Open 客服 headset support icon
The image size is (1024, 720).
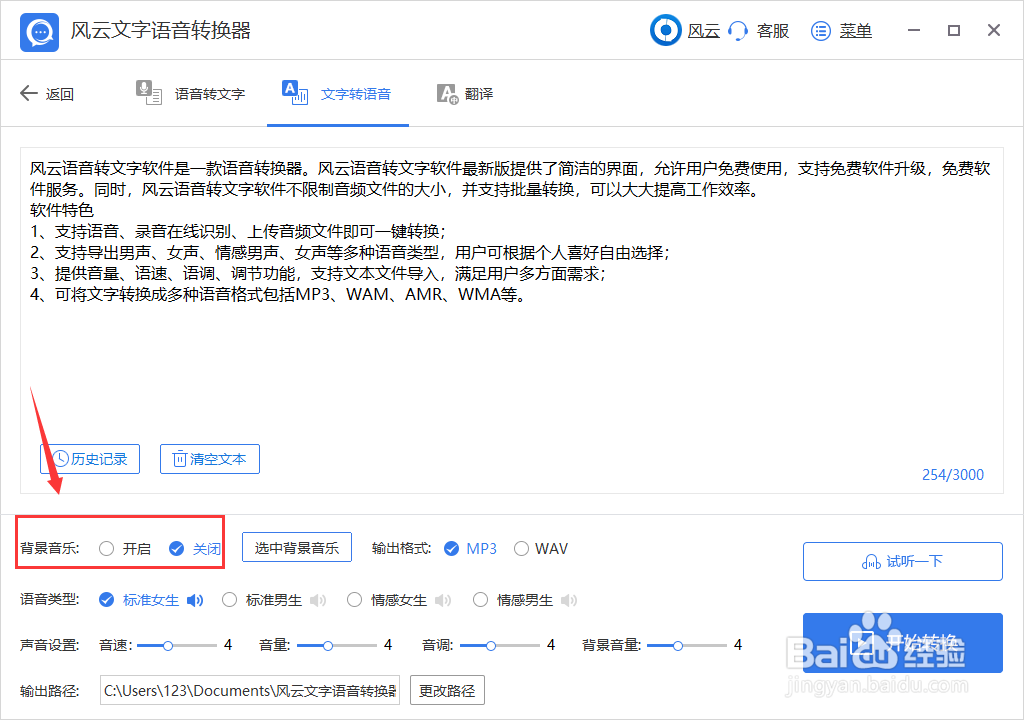pos(738,31)
